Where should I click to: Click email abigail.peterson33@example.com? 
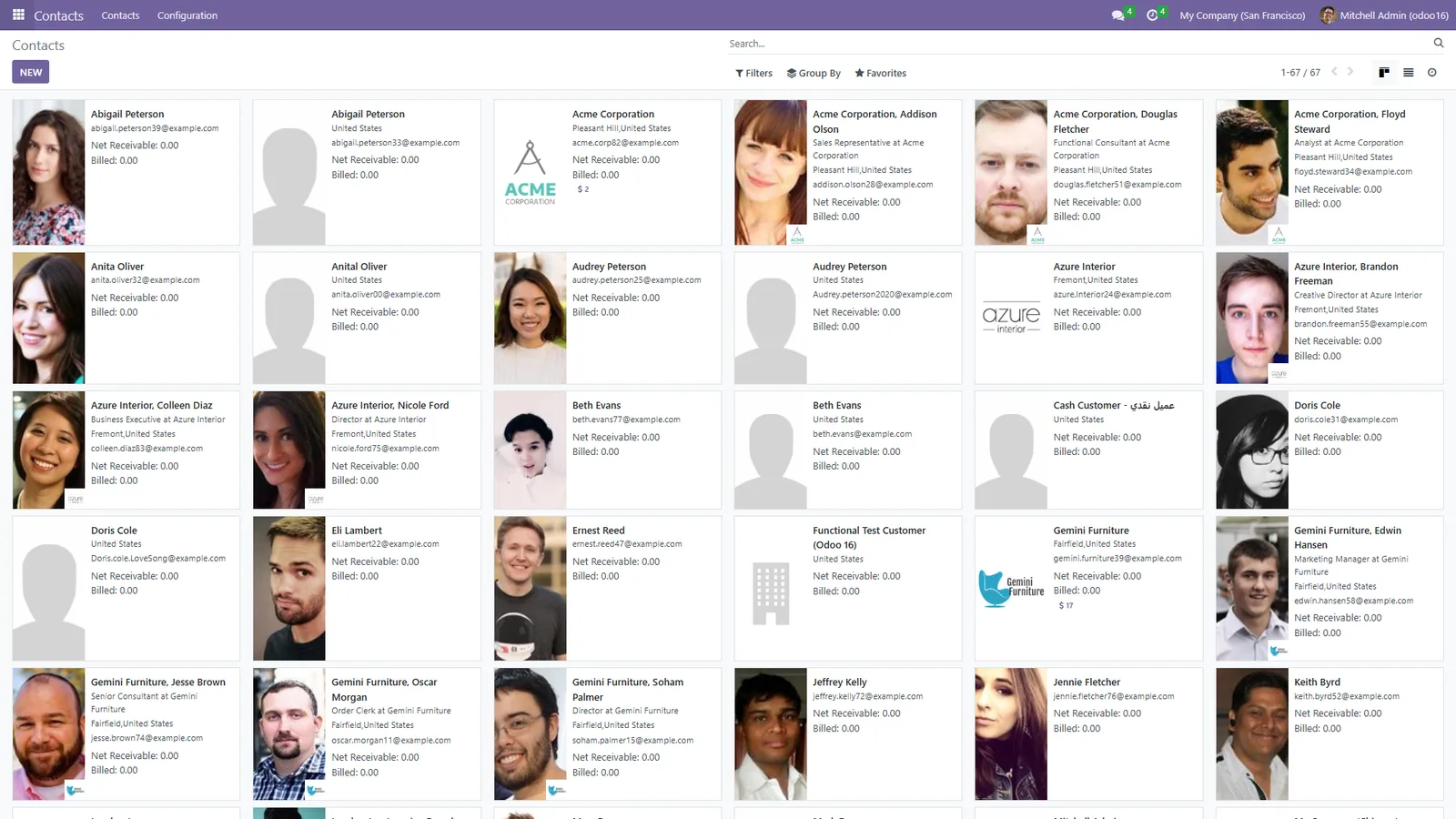pos(395,143)
